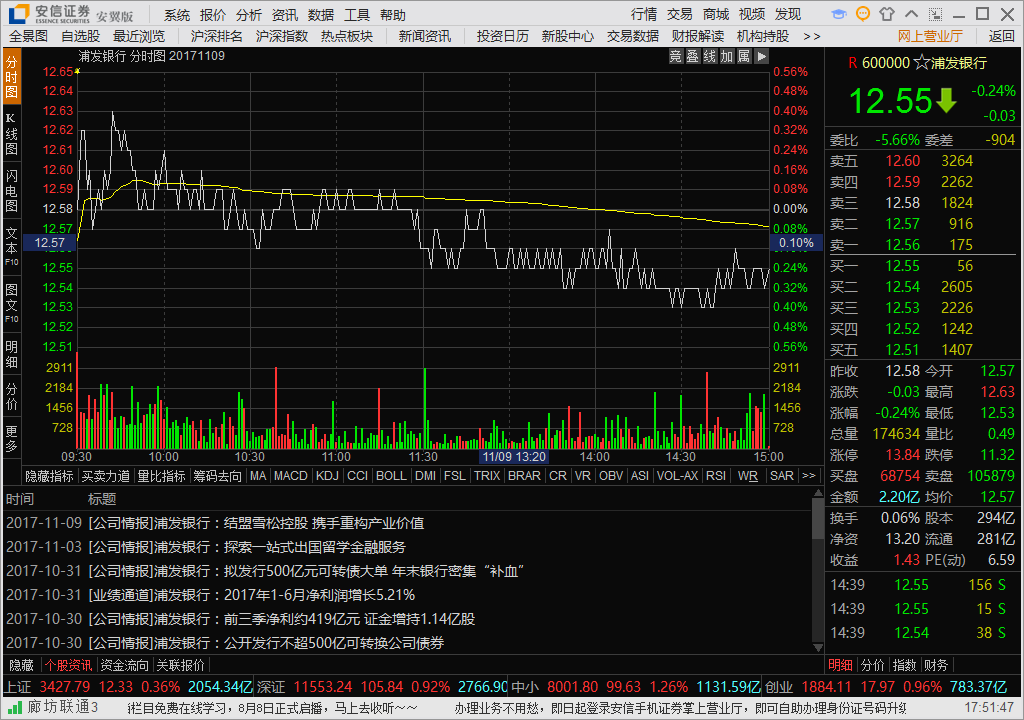The width and height of the screenshot is (1024, 720).
Task: Switch to the 关联报价 bottom tab
Action: click(180, 665)
